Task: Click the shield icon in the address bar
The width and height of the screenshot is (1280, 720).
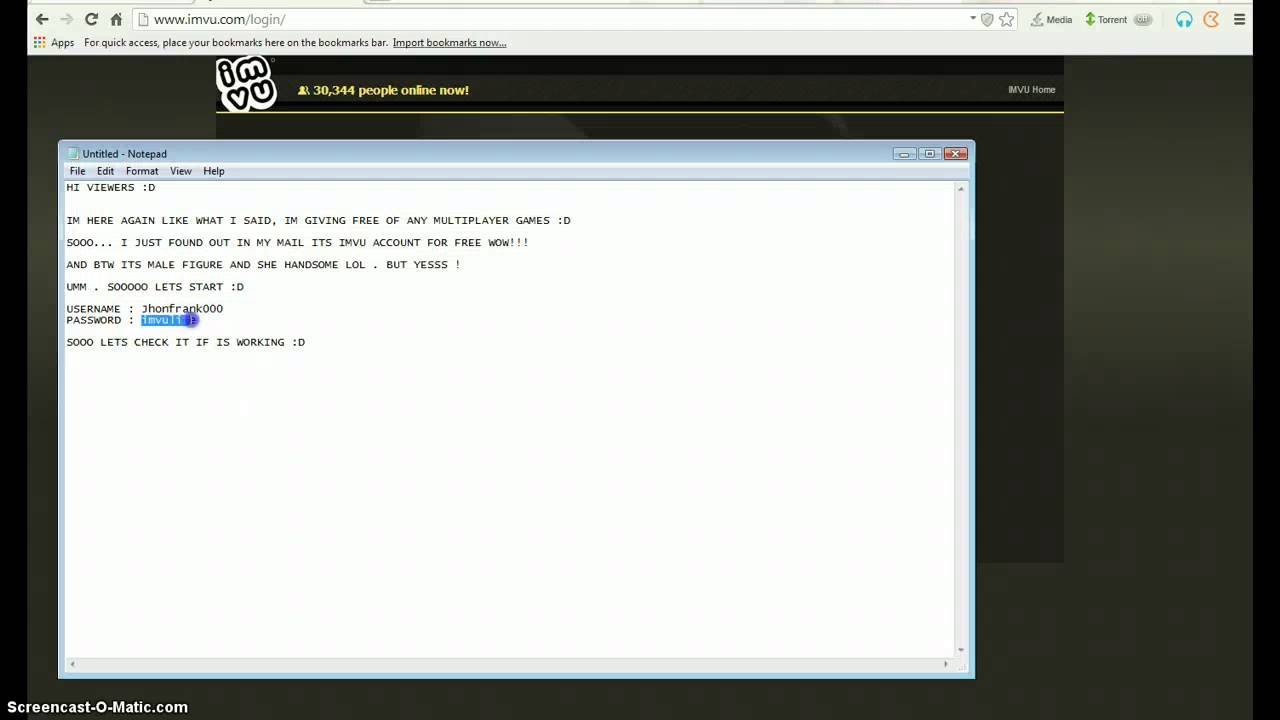Action: pos(987,19)
